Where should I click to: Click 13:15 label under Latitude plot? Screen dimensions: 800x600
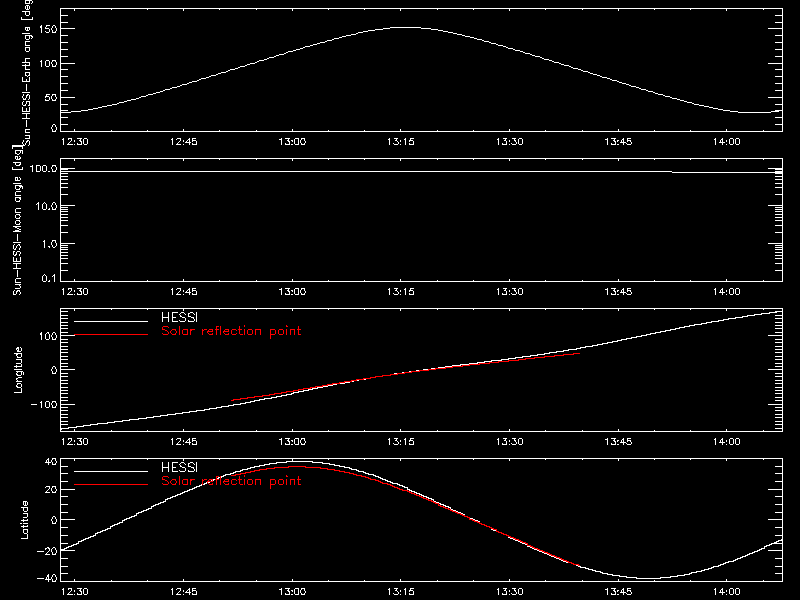(401, 592)
